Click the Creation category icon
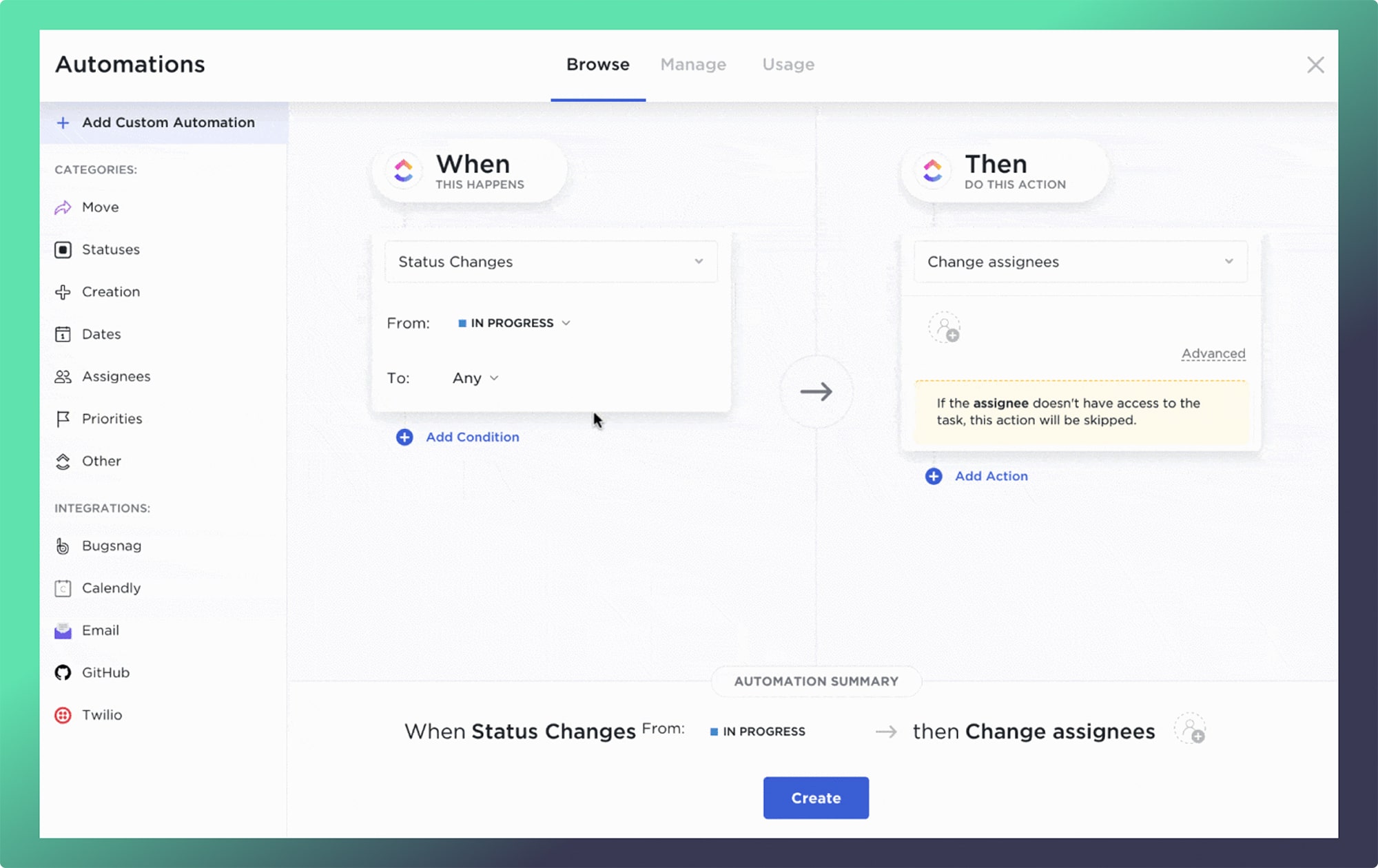The width and height of the screenshot is (1378, 868). pyautogui.click(x=64, y=291)
